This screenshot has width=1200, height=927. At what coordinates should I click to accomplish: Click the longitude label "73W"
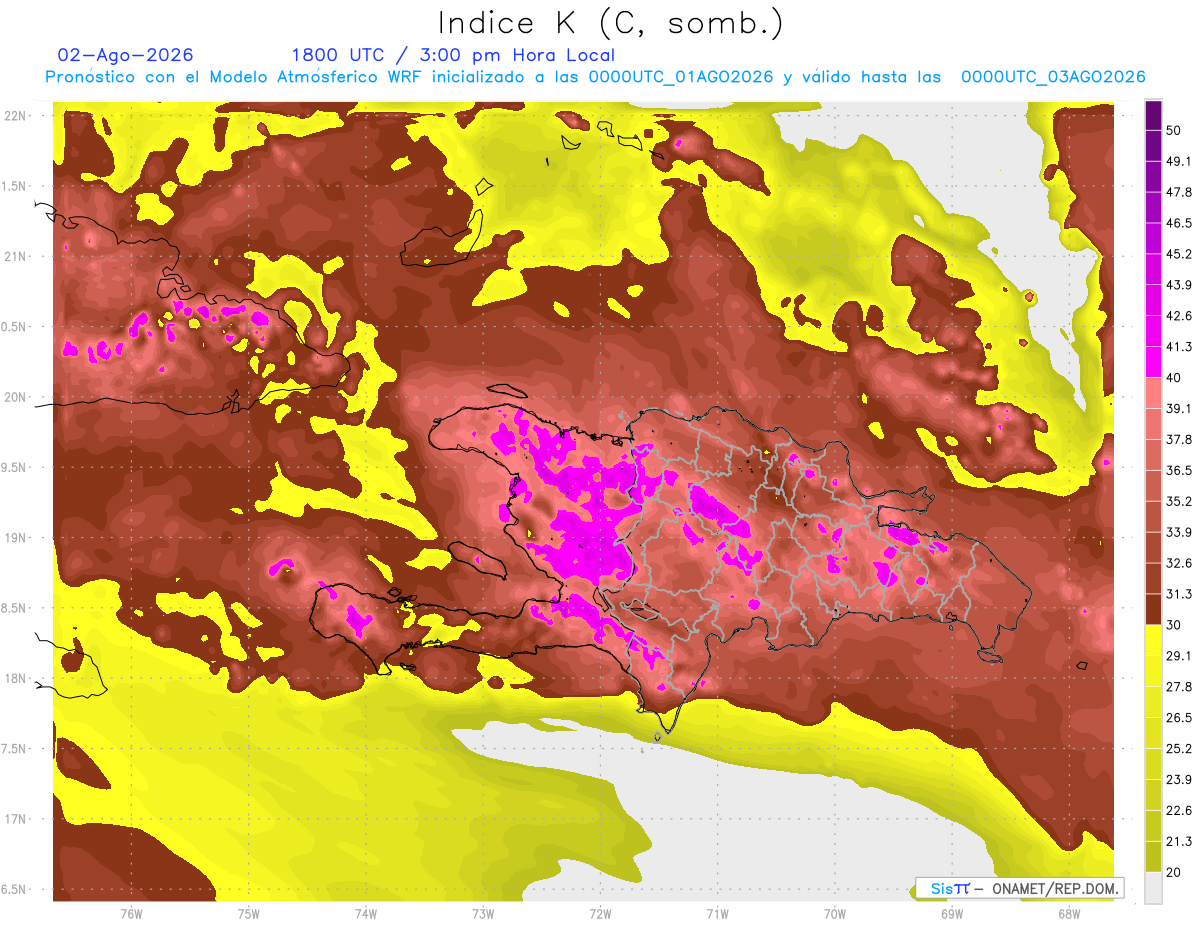(x=483, y=914)
